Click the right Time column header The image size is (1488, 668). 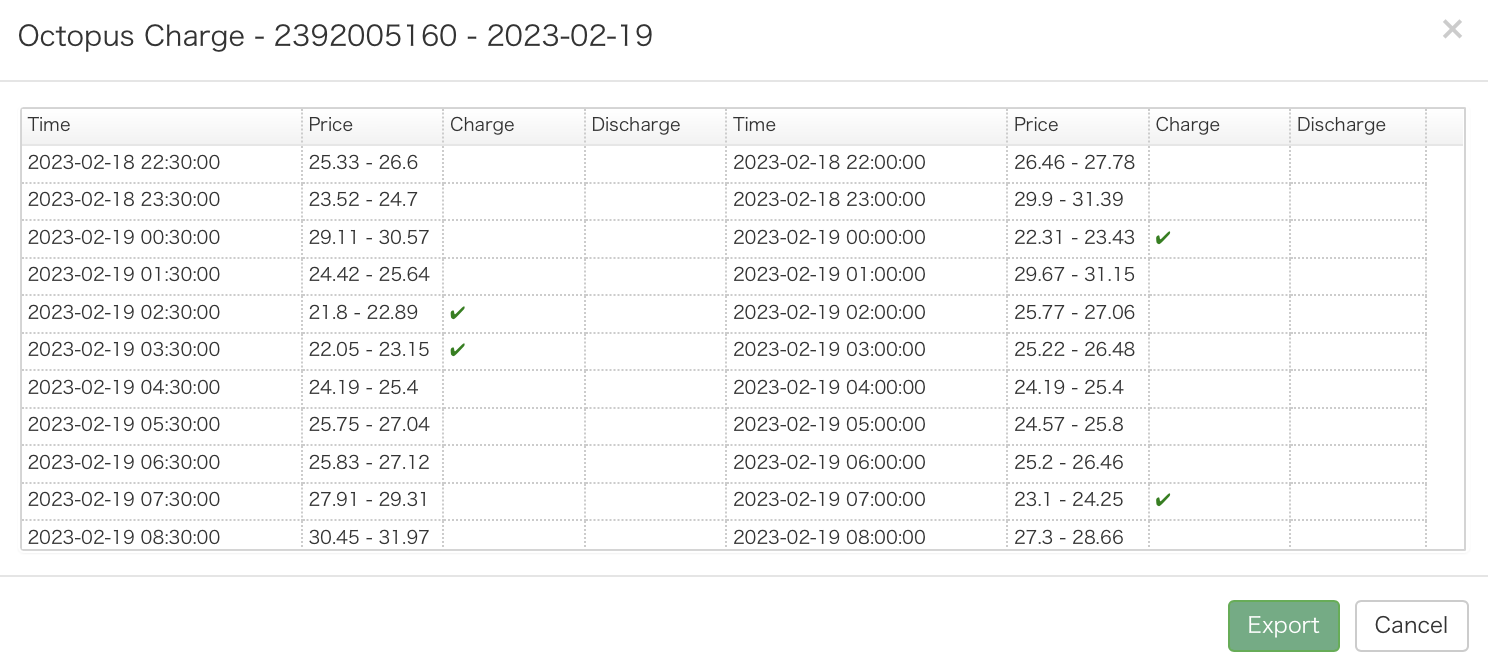866,125
